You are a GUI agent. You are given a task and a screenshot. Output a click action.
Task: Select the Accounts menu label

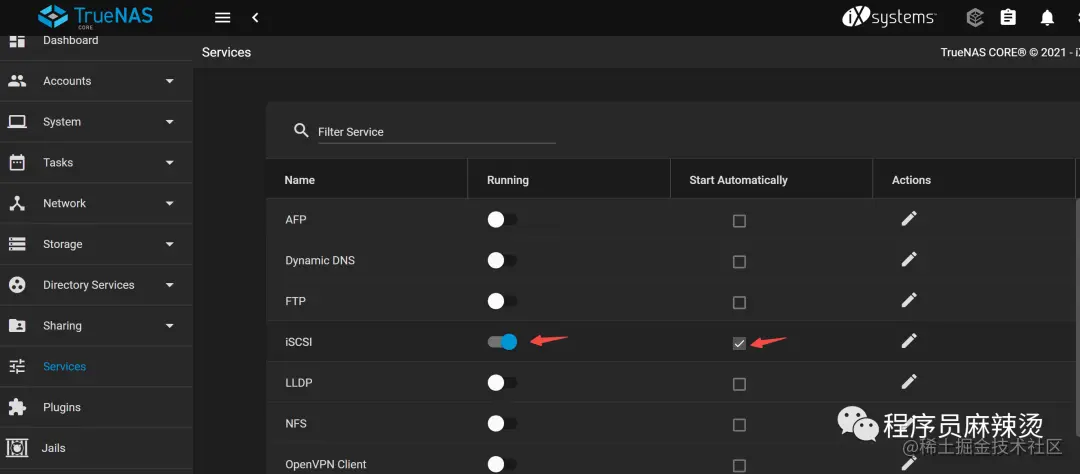click(67, 81)
